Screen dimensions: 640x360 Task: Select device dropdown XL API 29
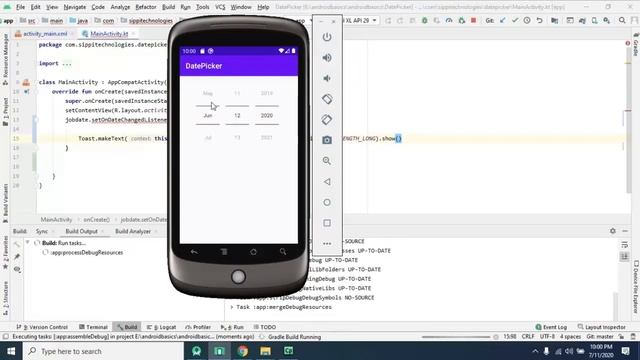tap(361, 20)
